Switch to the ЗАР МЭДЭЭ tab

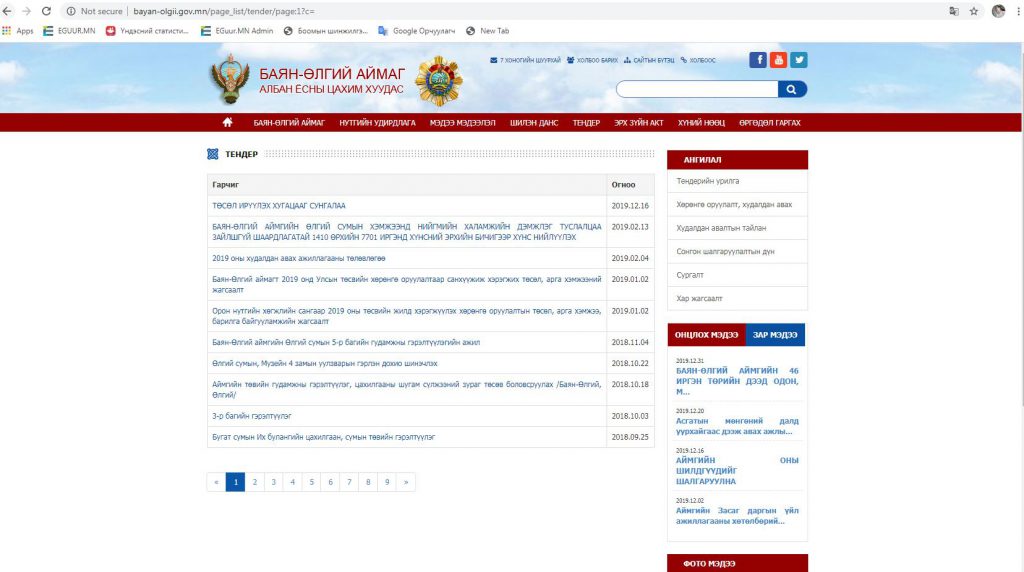(x=775, y=334)
